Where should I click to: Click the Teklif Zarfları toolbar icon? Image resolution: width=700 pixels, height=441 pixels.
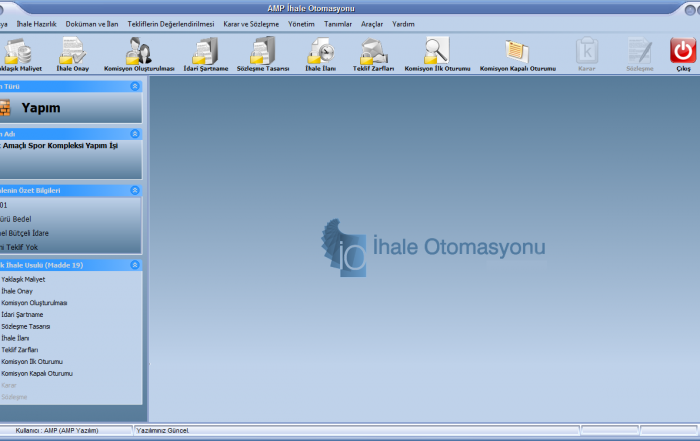(374, 51)
